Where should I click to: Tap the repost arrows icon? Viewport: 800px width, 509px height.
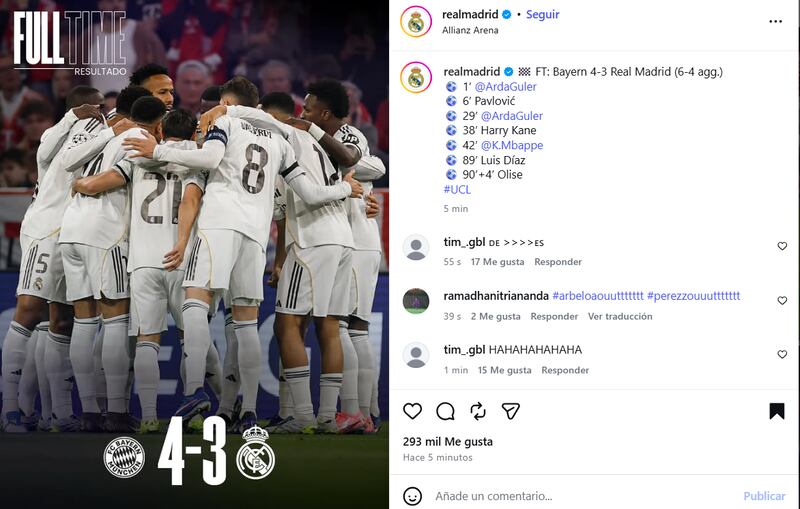[478, 411]
